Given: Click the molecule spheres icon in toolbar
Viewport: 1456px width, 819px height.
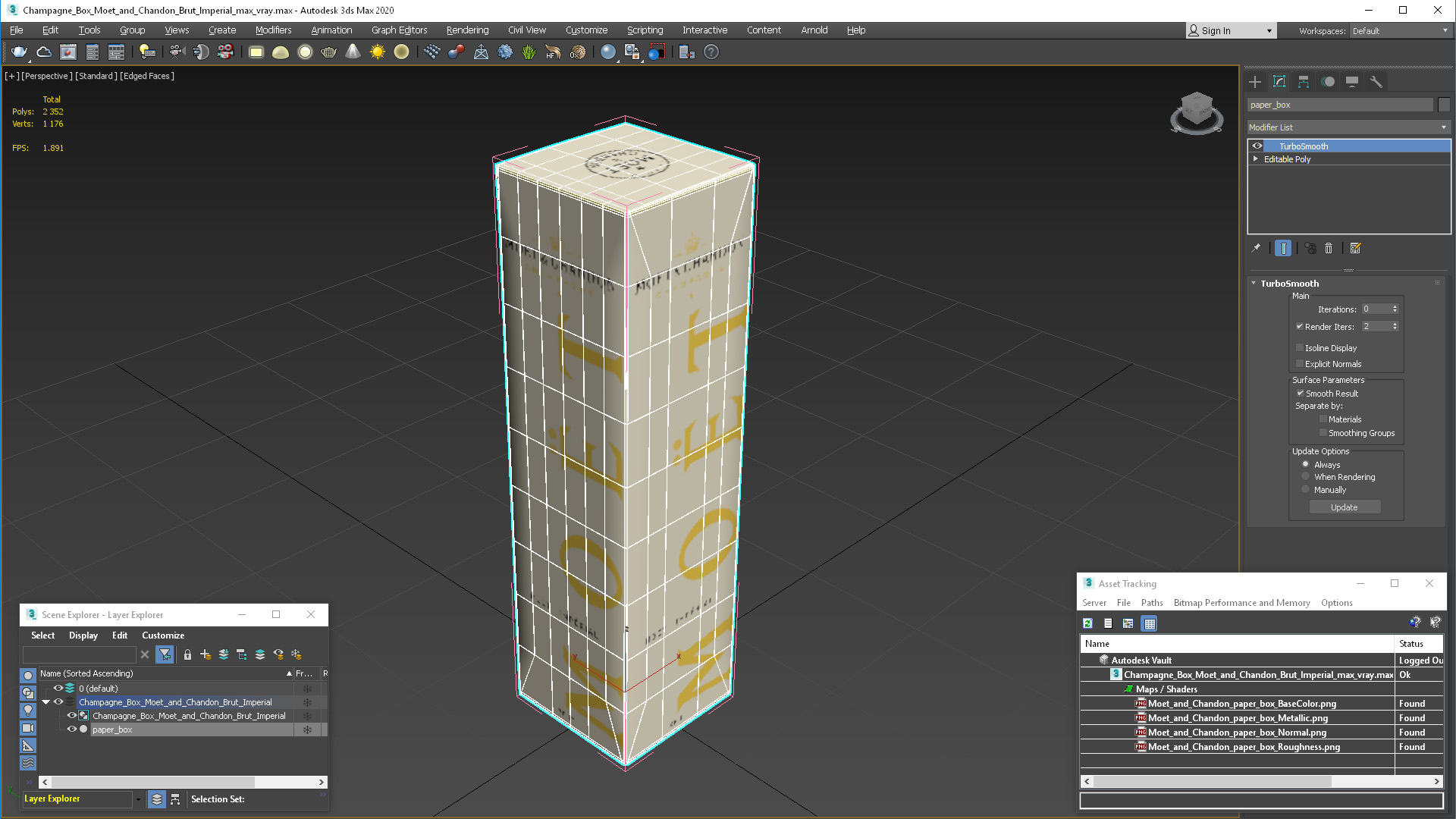Looking at the screenshot, I should click(x=456, y=52).
